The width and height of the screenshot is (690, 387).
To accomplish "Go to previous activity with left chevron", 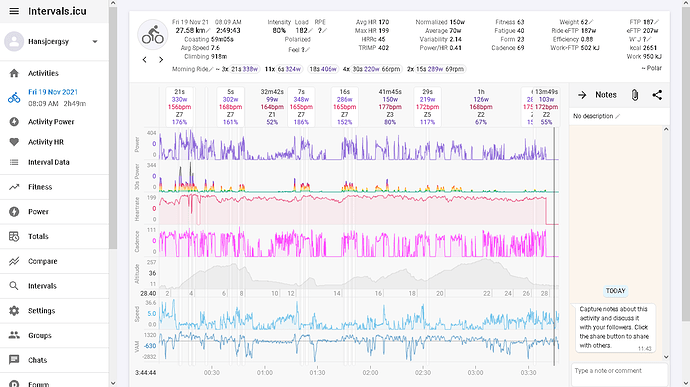I will tap(144, 59).
